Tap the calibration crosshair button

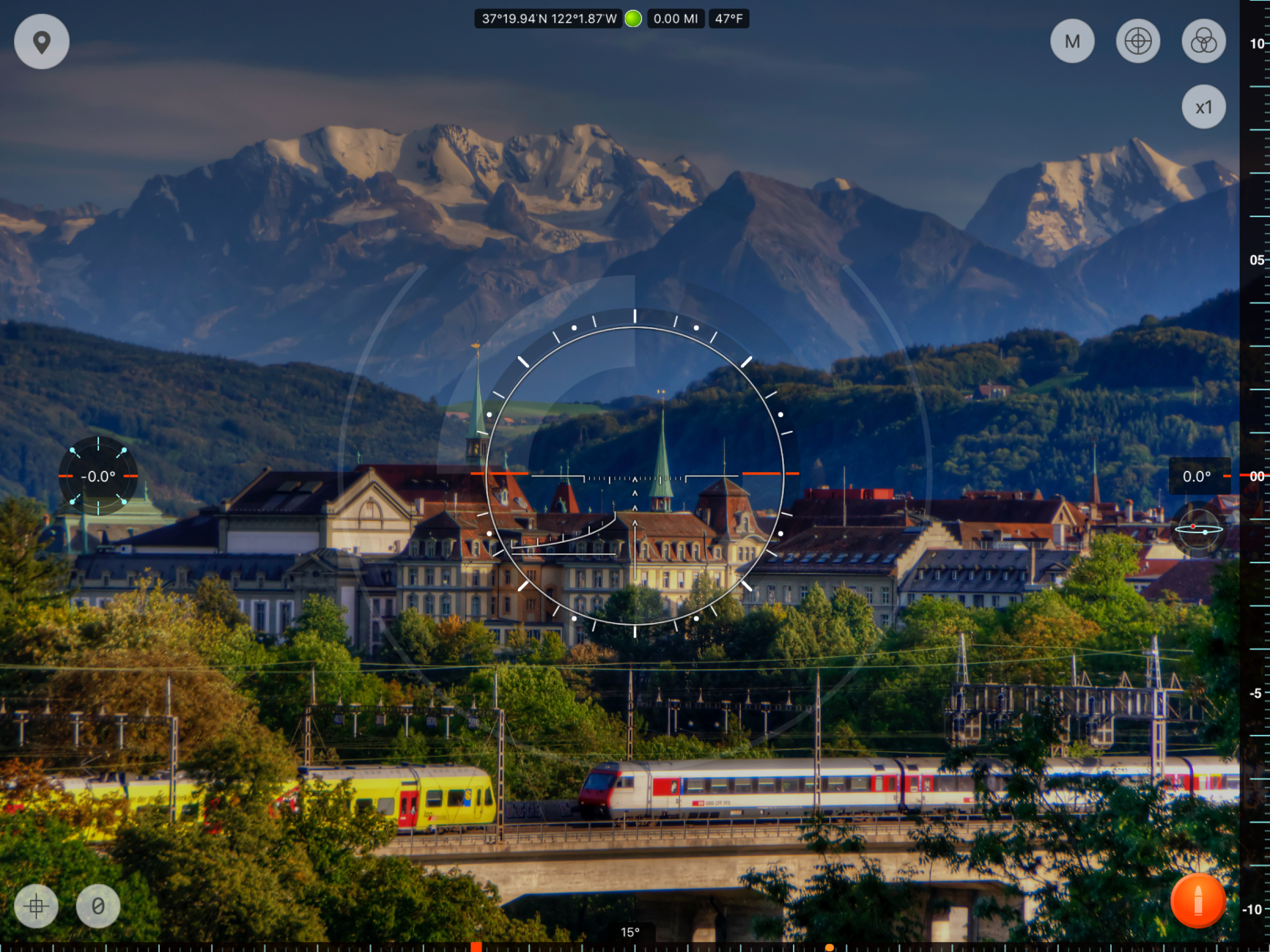click(36, 906)
